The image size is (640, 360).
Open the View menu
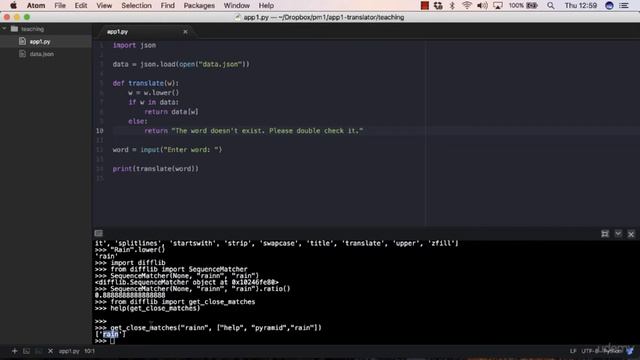pyautogui.click(x=104, y=5)
